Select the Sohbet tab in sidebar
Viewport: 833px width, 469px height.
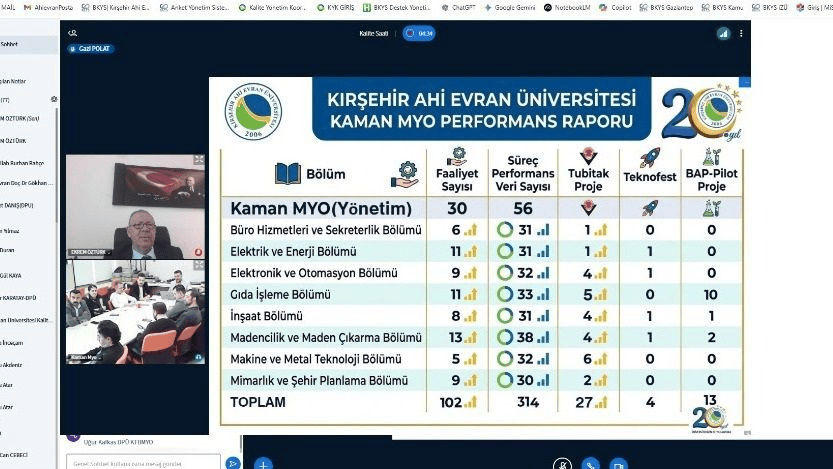[x=28, y=45]
